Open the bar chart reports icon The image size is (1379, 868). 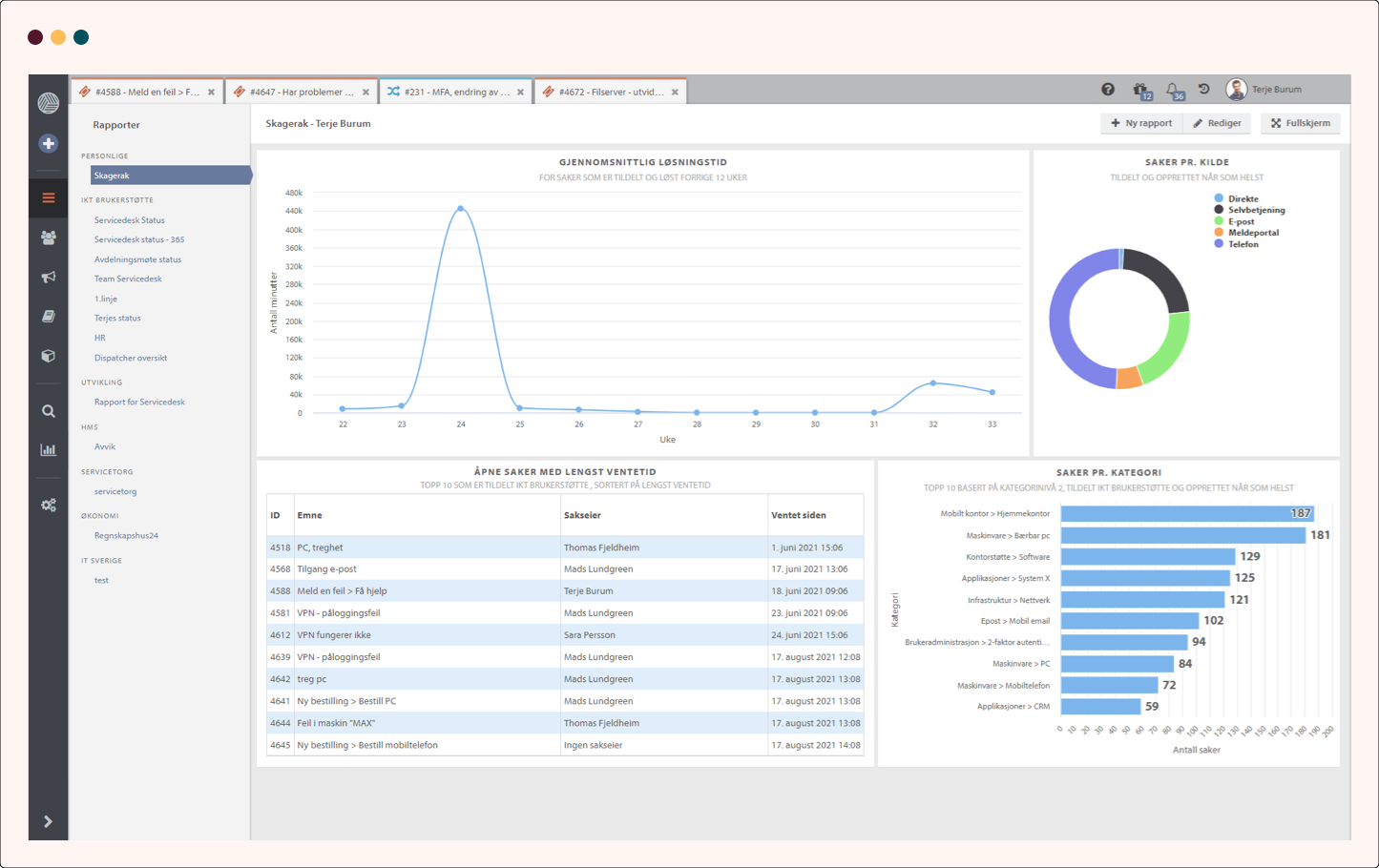[49, 450]
